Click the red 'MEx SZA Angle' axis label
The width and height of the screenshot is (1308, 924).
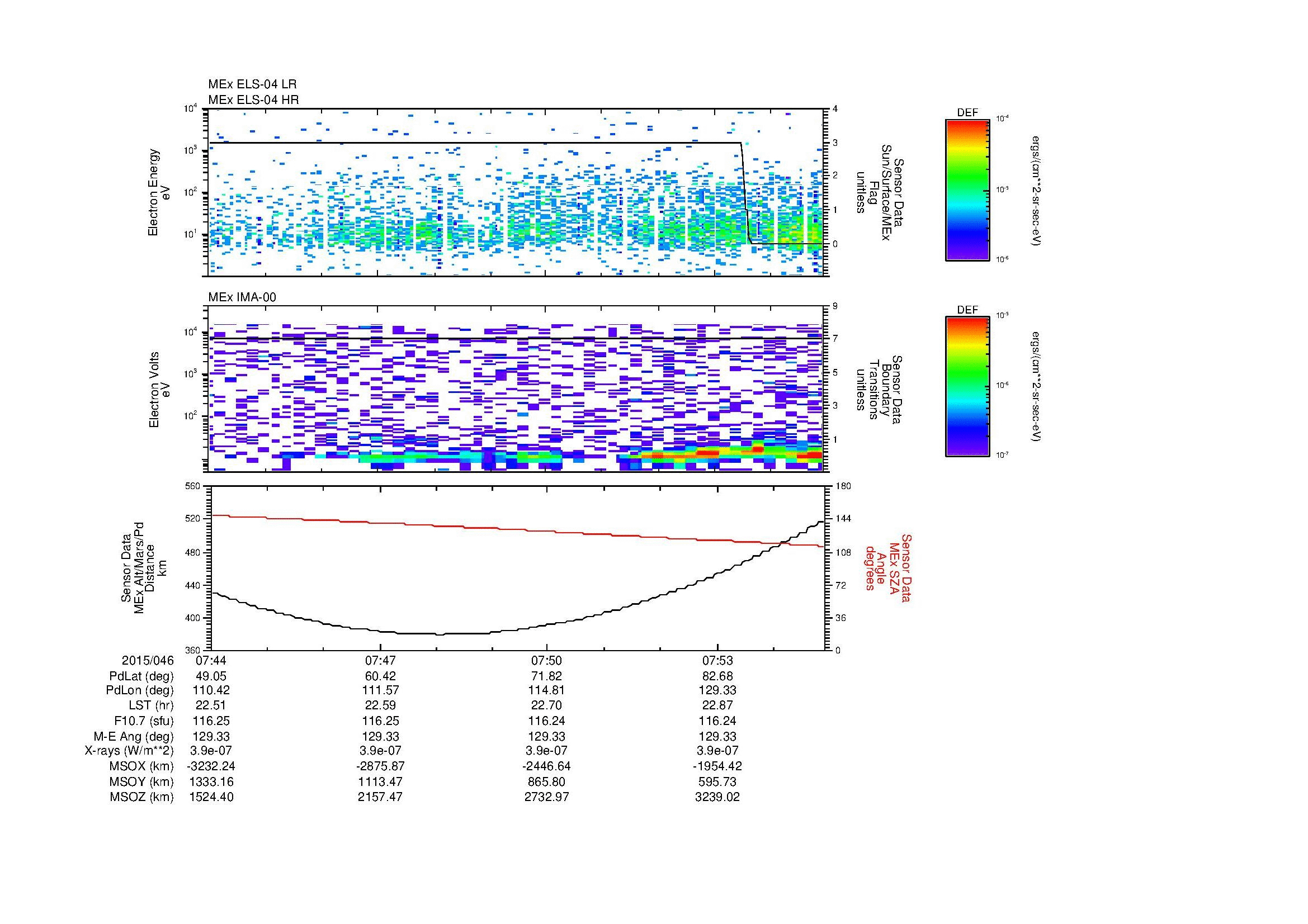[888, 567]
